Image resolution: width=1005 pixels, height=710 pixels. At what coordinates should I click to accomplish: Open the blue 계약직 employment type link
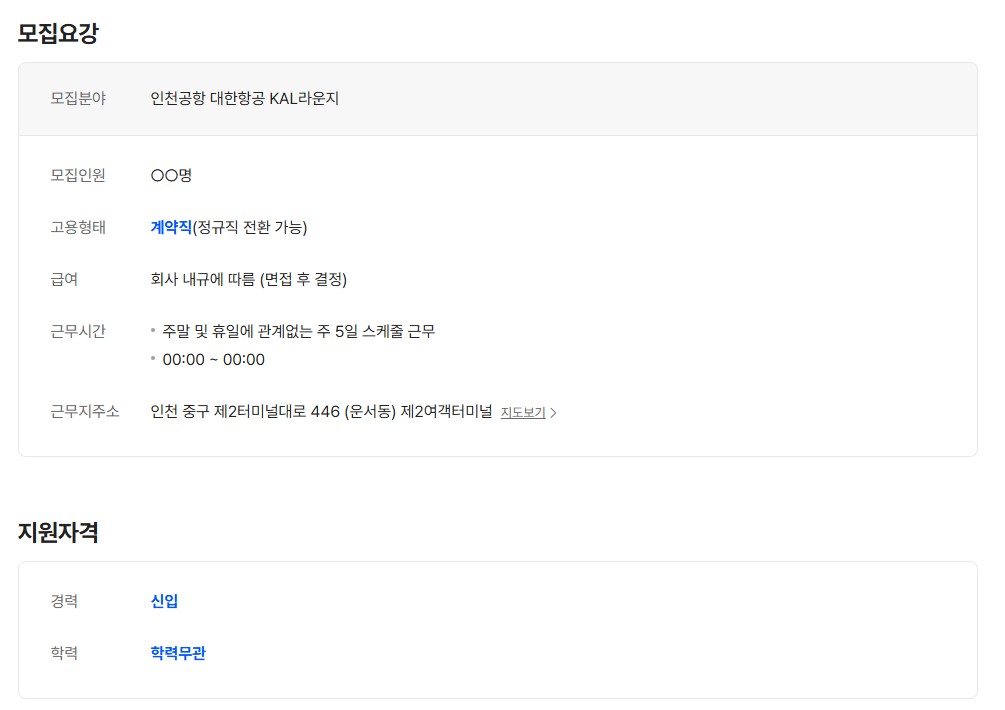[x=171, y=227]
